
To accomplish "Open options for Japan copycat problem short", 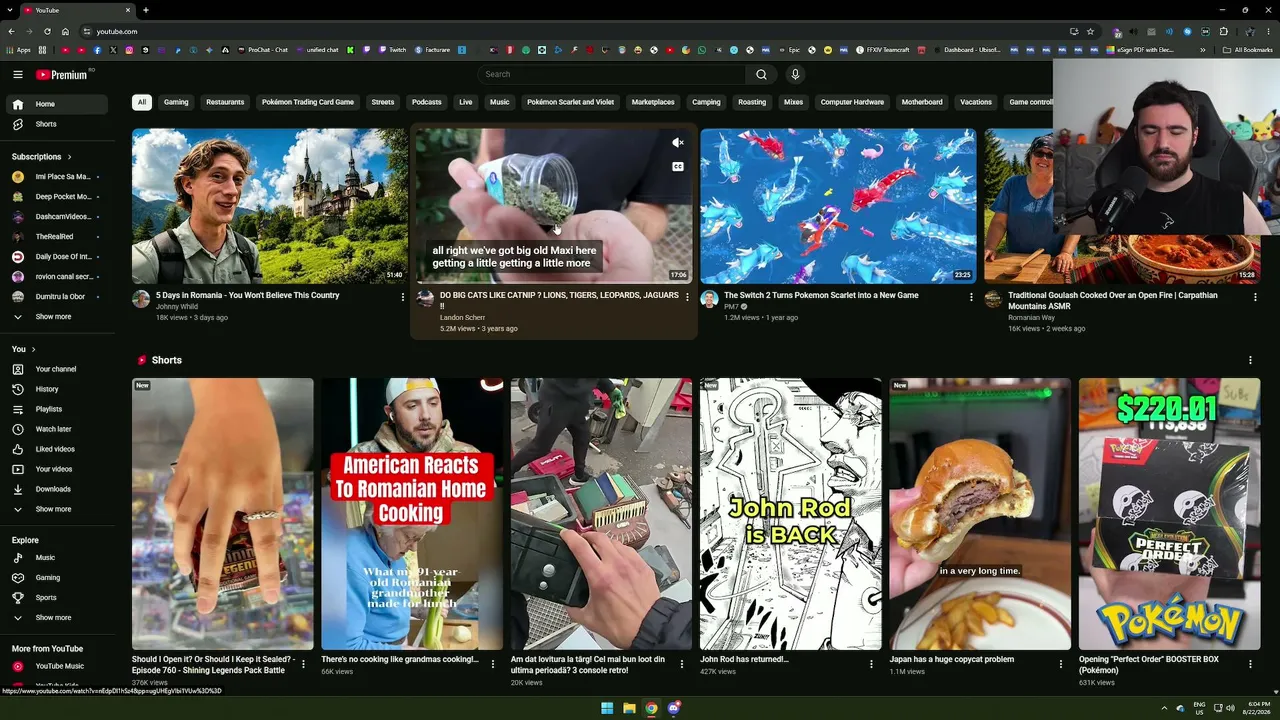I will coord(1061,664).
